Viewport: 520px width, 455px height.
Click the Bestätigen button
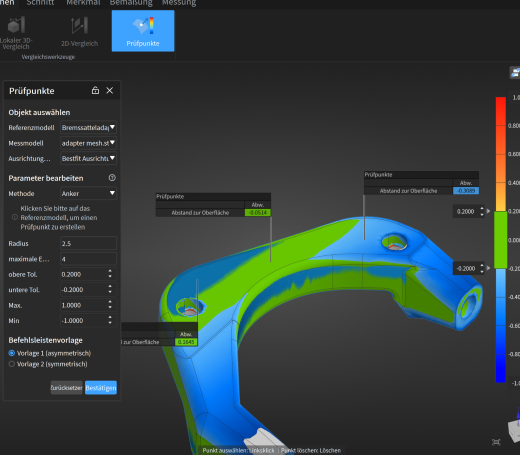[x=101, y=388]
